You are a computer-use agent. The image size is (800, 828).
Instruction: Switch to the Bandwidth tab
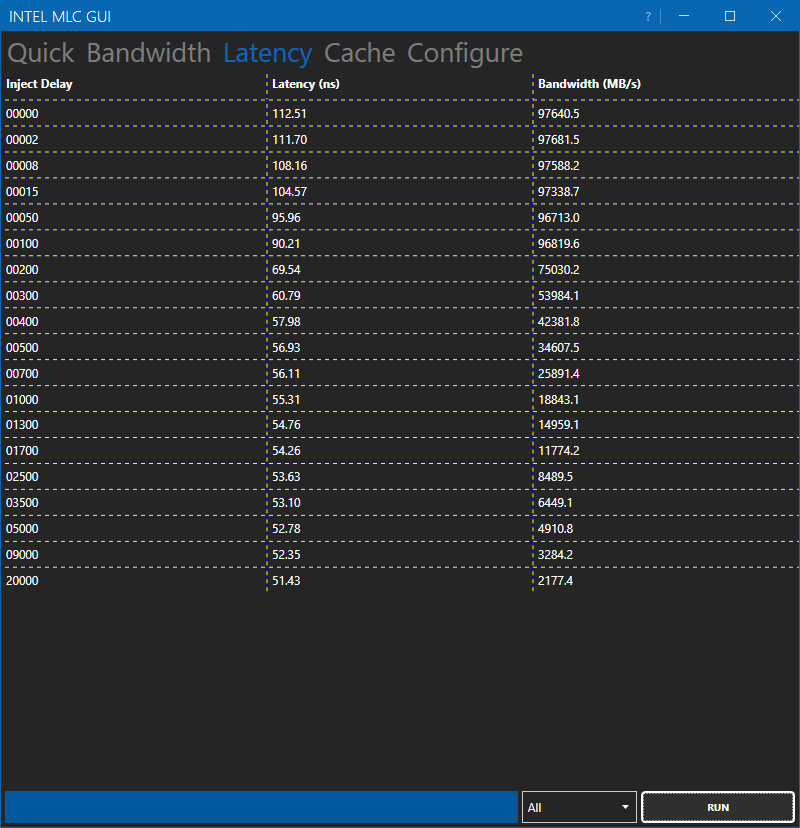(x=148, y=53)
